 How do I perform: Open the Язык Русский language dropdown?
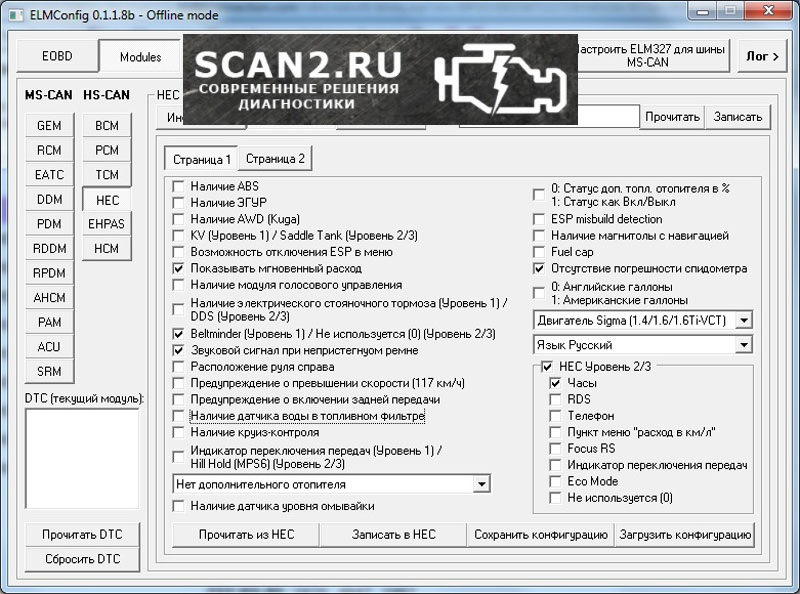tap(643, 345)
